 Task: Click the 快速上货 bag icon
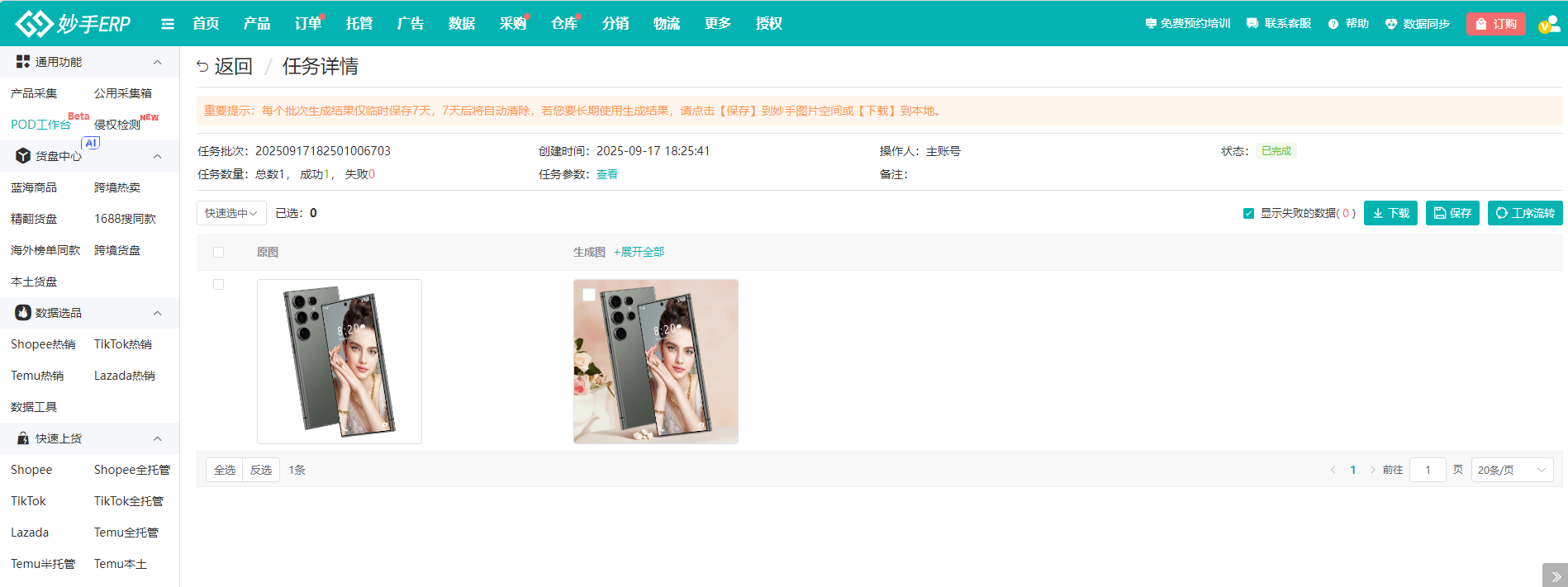(x=23, y=438)
